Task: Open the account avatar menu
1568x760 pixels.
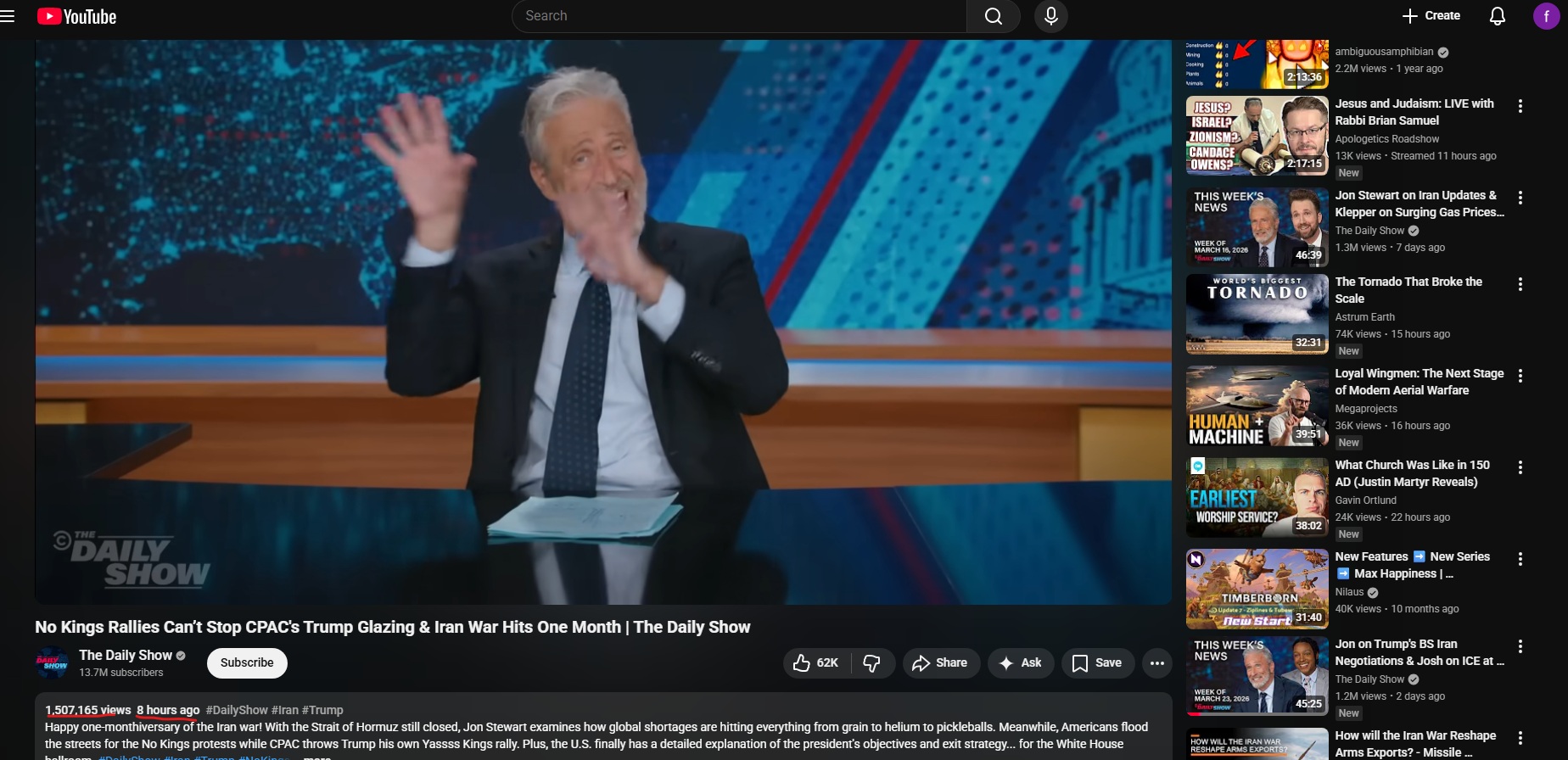Action: [x=1546, y=16]
